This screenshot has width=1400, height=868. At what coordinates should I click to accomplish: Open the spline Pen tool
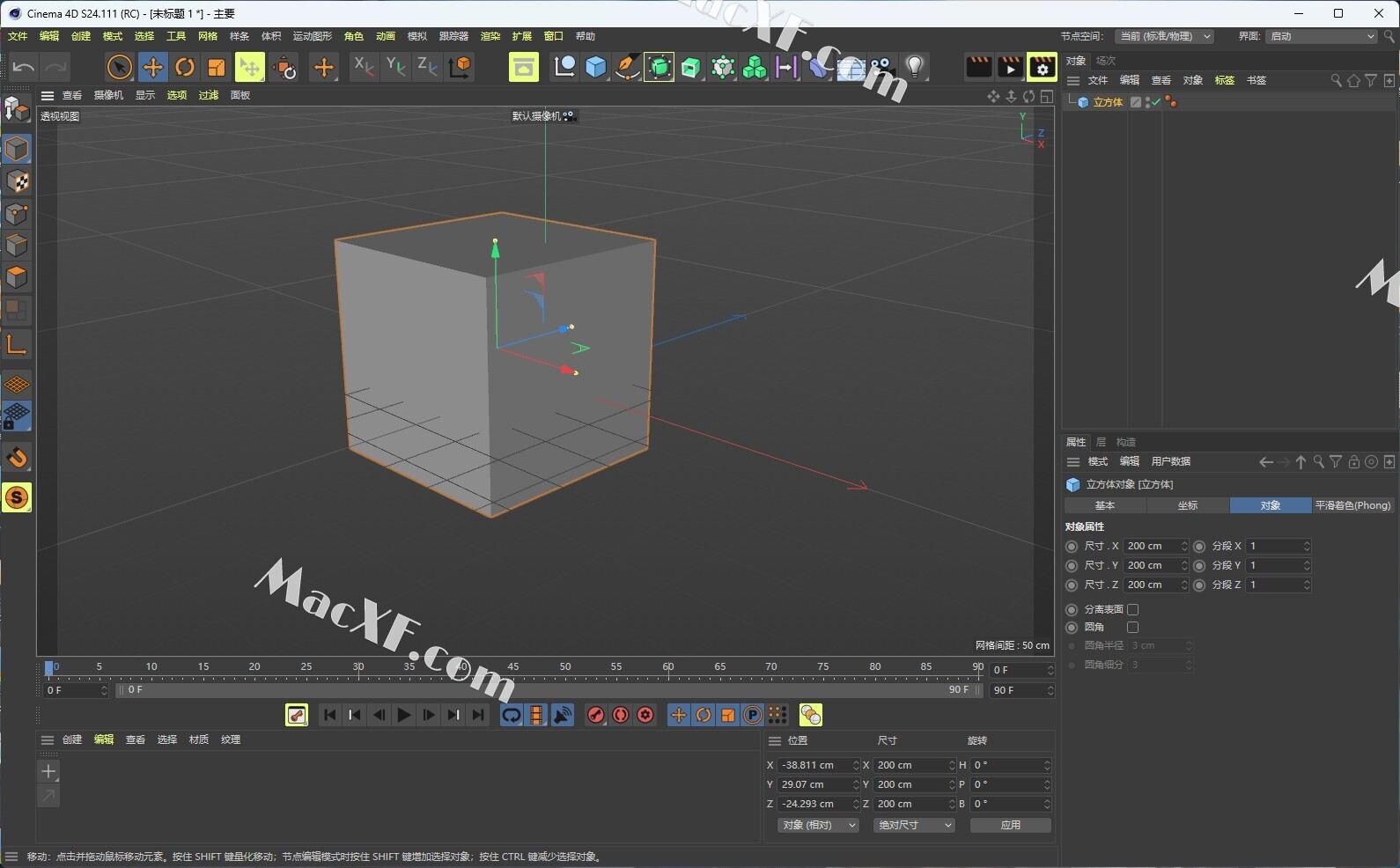(x=628, y=67)
